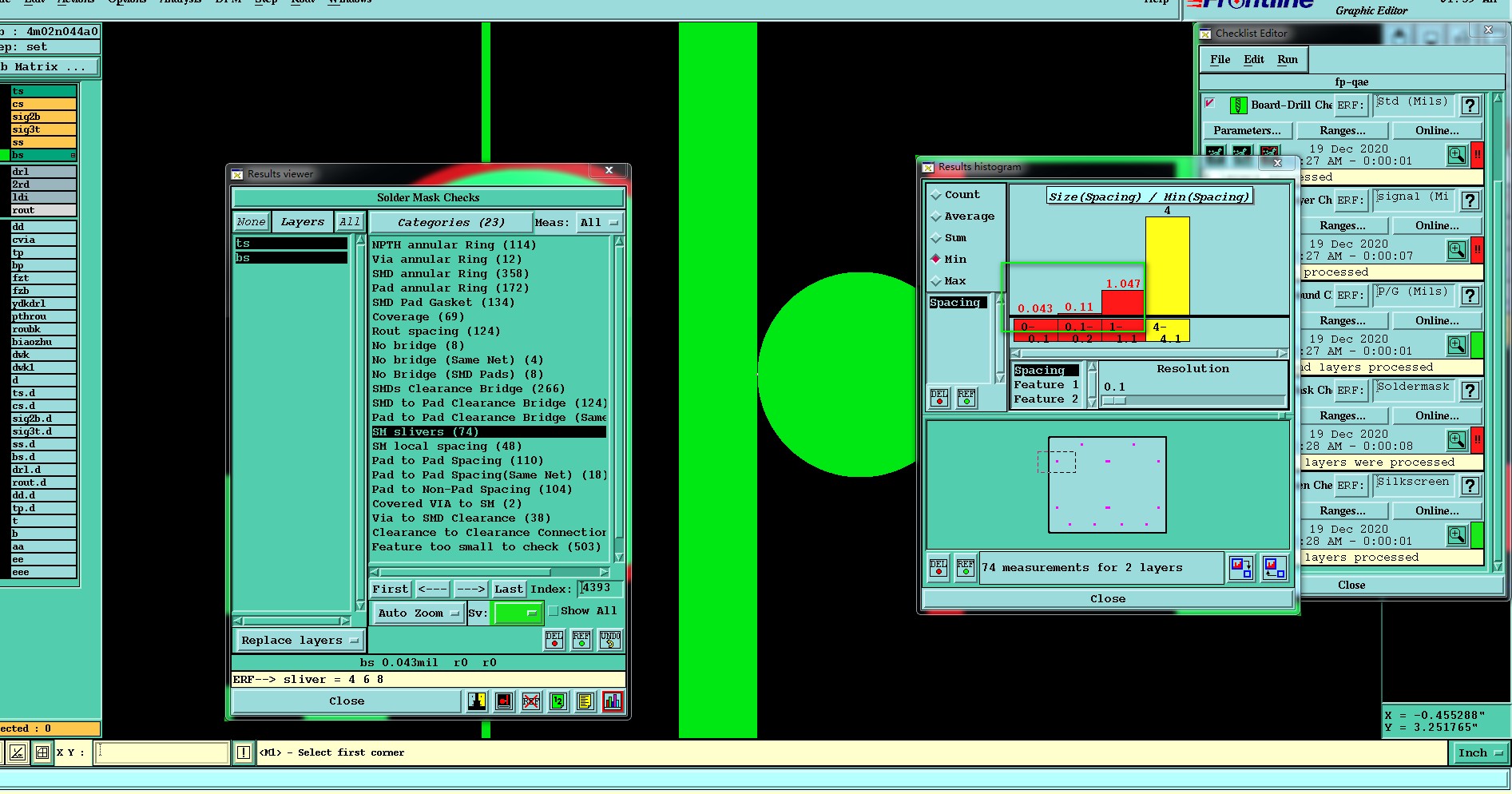Click the DEL icon in Results viewer
This screenshot has width=1512, height=794.
(554, 639)
